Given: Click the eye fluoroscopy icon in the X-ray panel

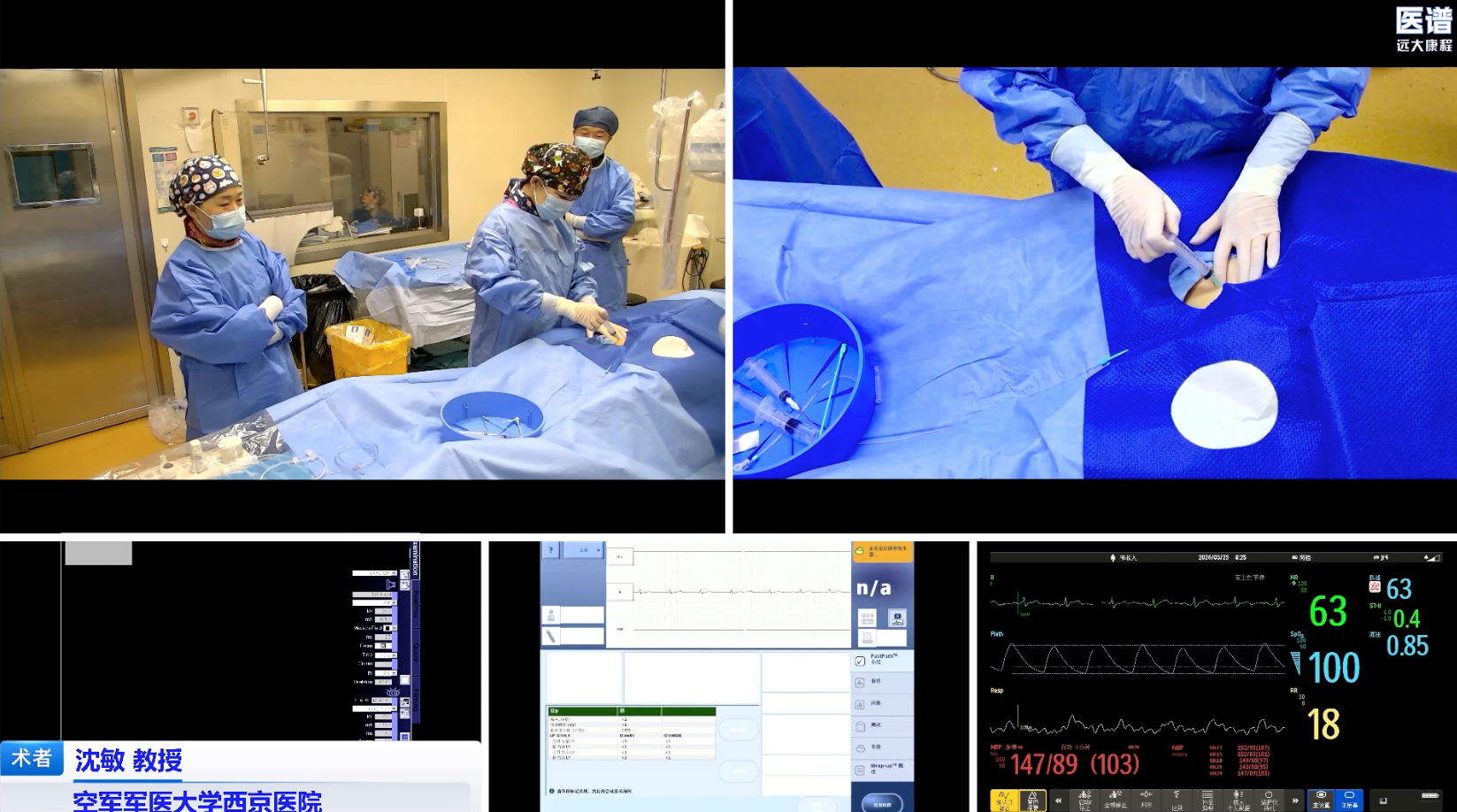Looking at the screenshot, I should pyautogui.click(x=393, y=691).
